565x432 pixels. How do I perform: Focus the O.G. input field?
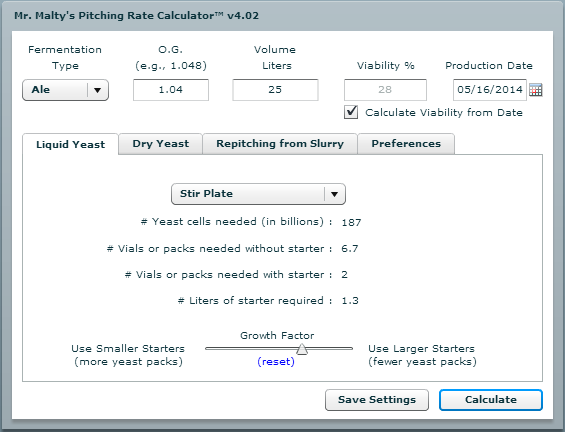171,90
